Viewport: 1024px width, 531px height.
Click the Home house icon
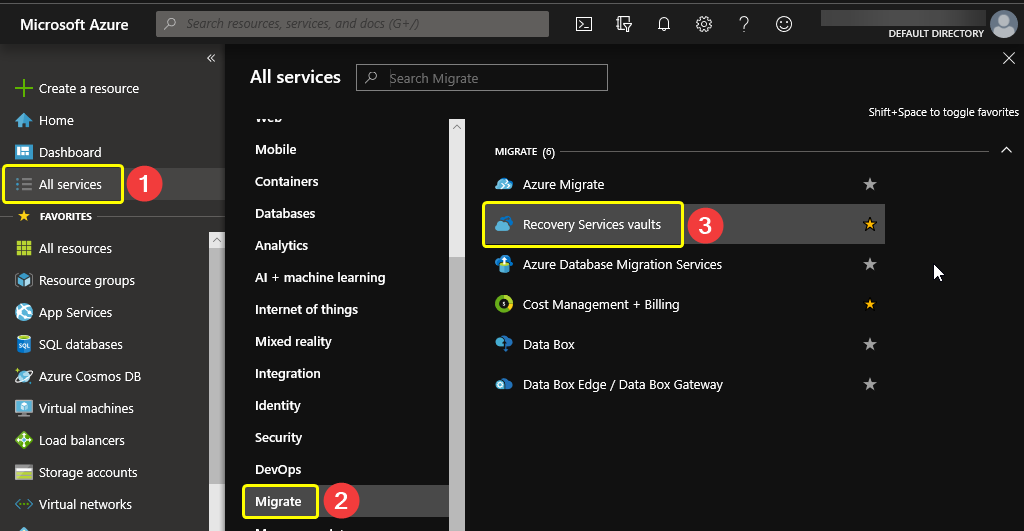pos(24,120)
